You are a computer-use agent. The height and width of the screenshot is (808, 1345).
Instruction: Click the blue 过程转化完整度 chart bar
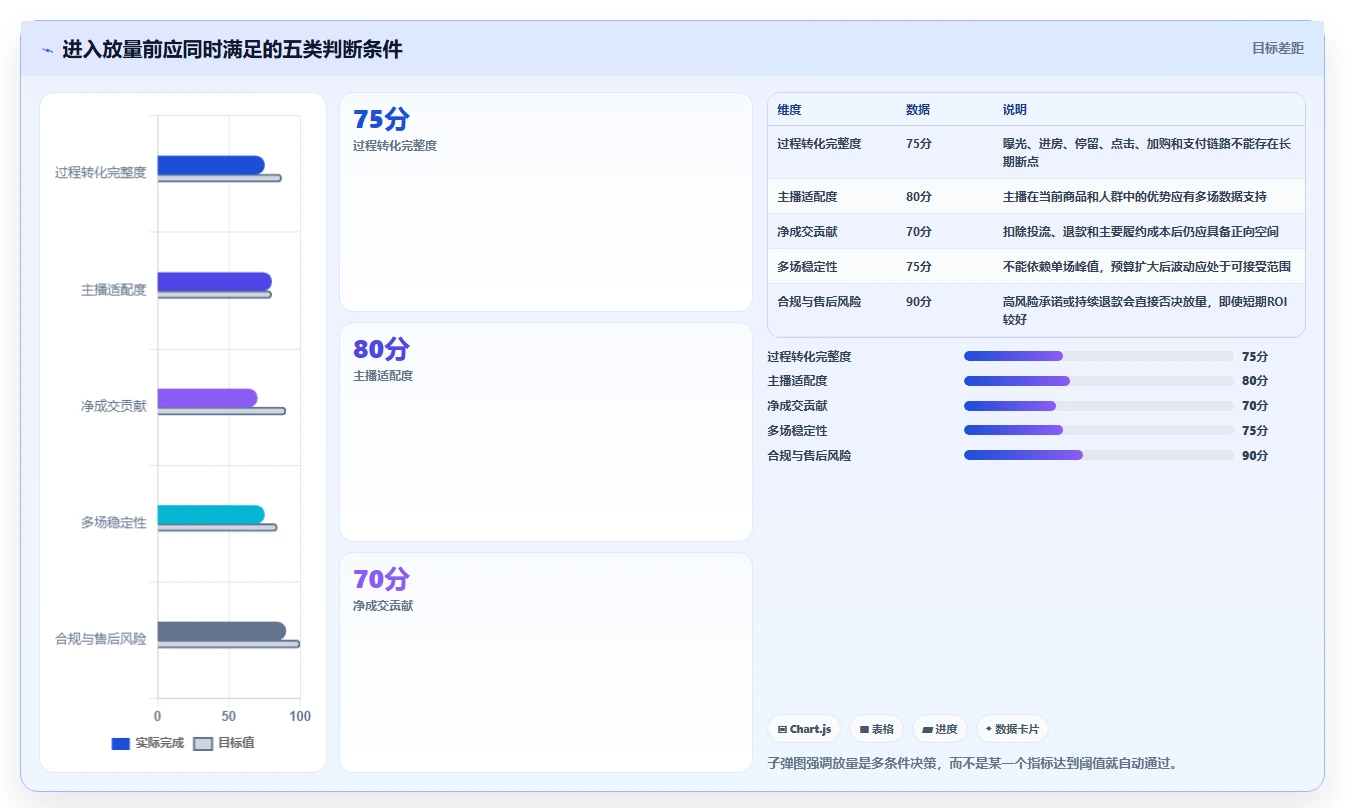211,165
